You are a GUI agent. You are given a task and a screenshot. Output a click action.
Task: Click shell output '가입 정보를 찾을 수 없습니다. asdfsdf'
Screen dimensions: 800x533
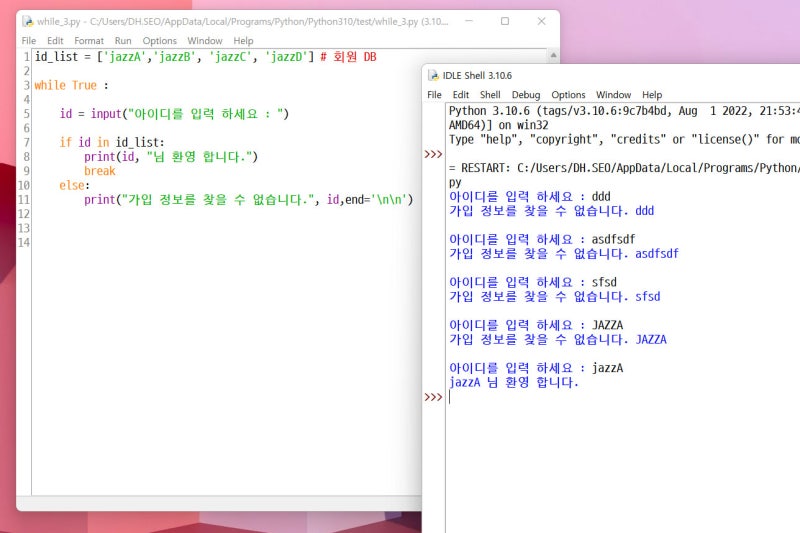coord(564,253)
